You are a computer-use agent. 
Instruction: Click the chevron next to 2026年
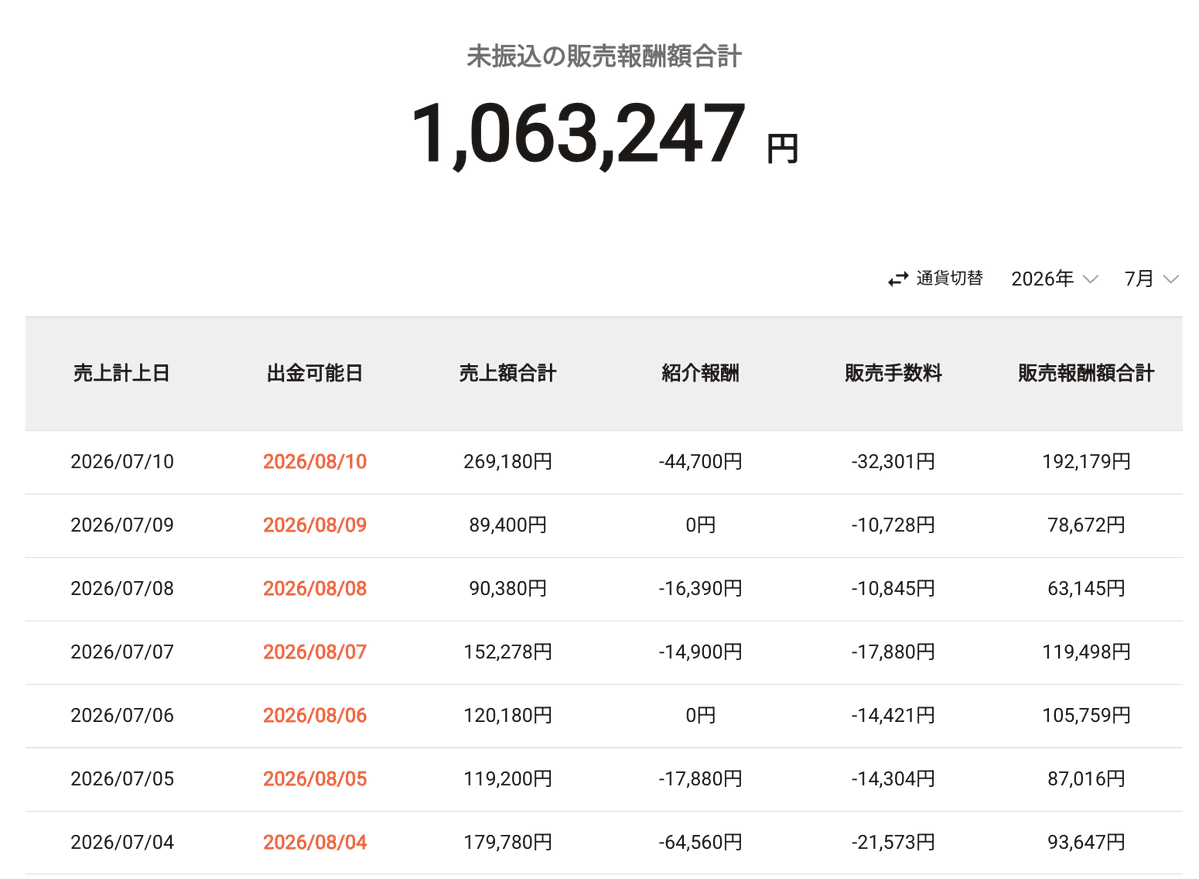click(x=1090, y=279)
